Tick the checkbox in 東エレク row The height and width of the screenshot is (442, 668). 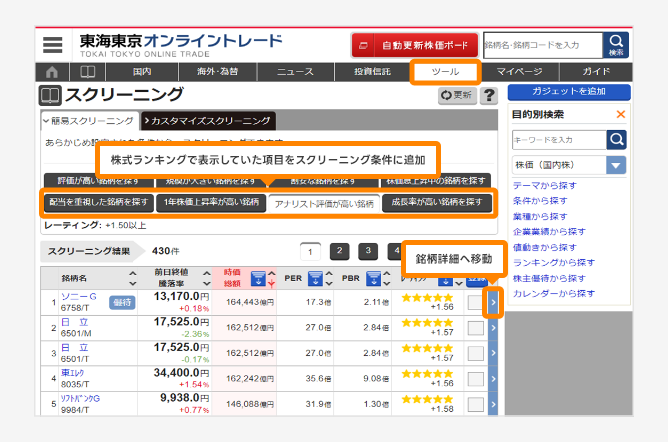[x=475, y=379]
